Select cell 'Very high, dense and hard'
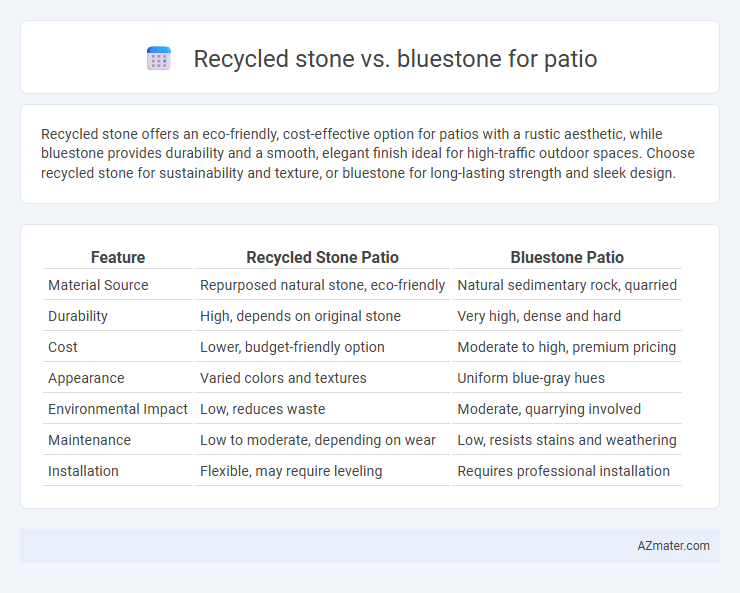 tap(567, 316)
